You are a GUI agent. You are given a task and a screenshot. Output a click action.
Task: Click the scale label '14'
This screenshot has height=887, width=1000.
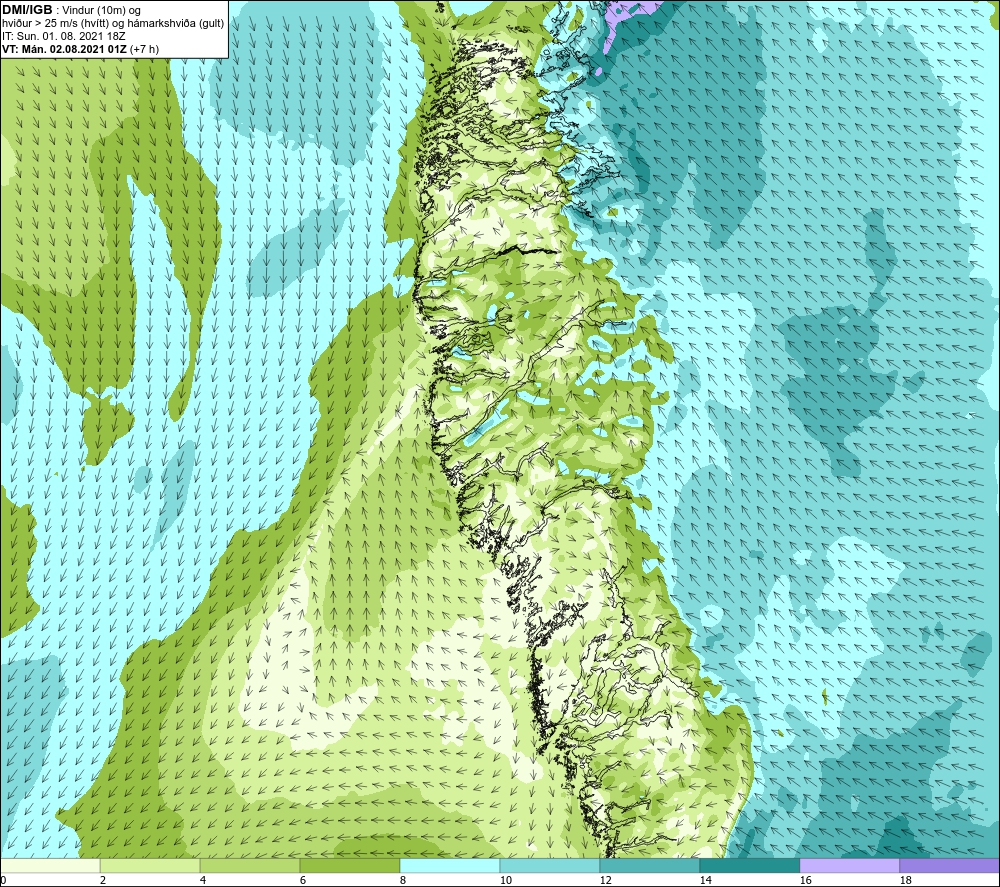click(x=705, y=880)
